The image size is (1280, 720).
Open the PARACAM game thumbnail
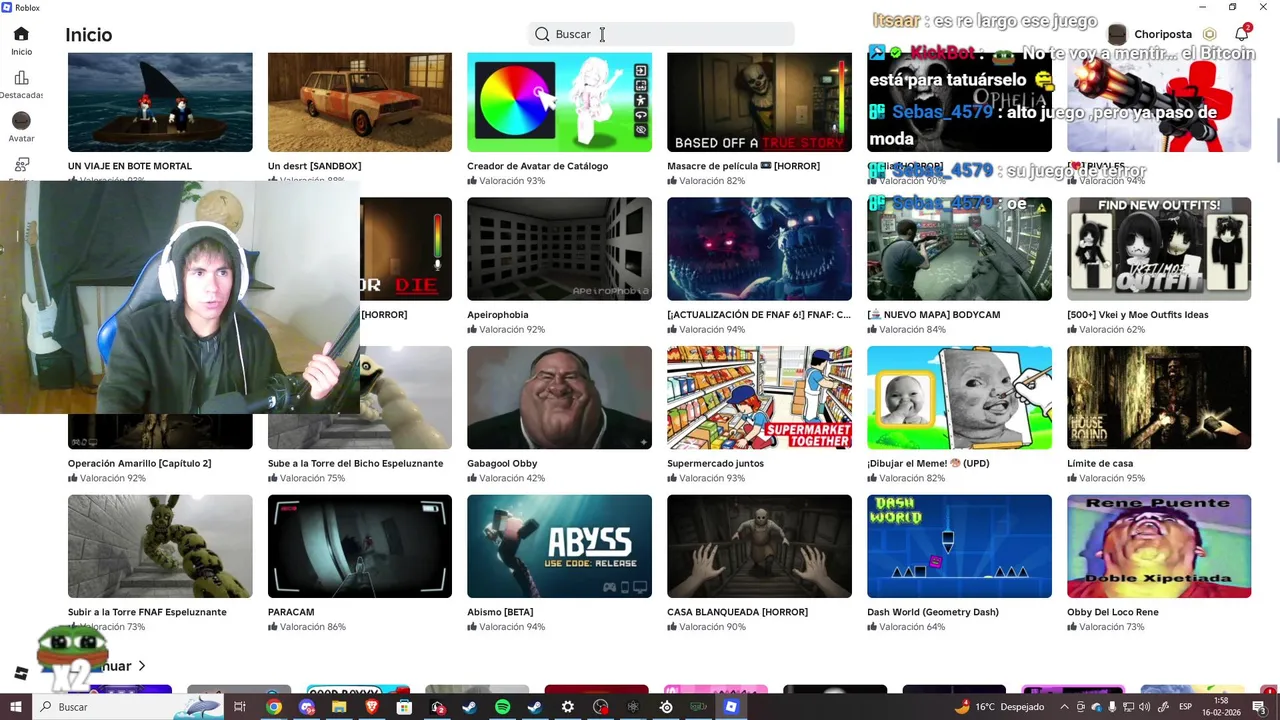(360, 546)
